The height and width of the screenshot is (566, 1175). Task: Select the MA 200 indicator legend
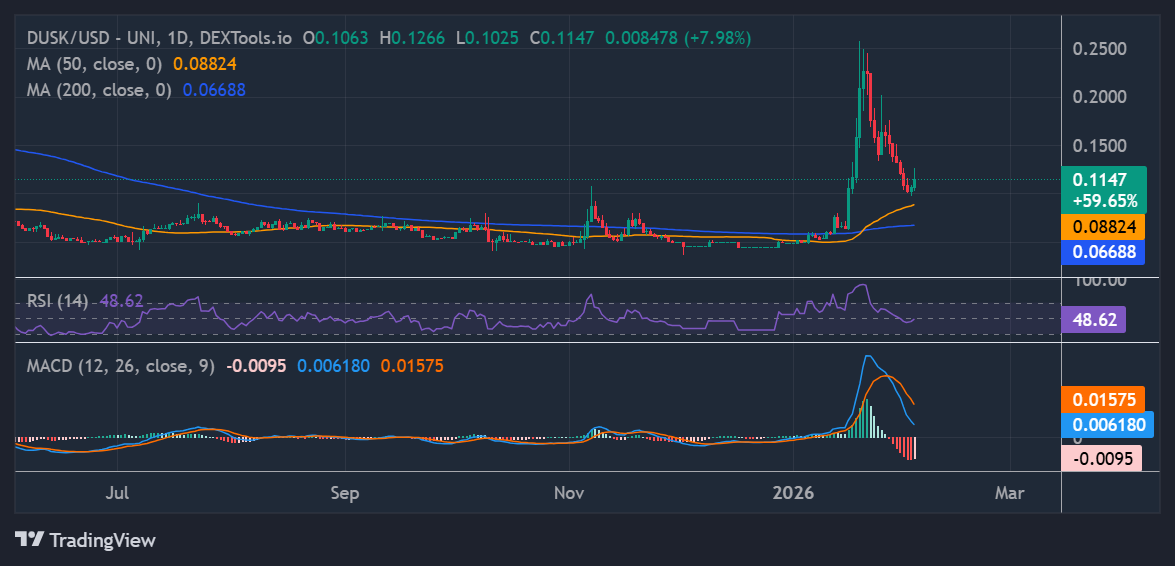tap(101, 89)
